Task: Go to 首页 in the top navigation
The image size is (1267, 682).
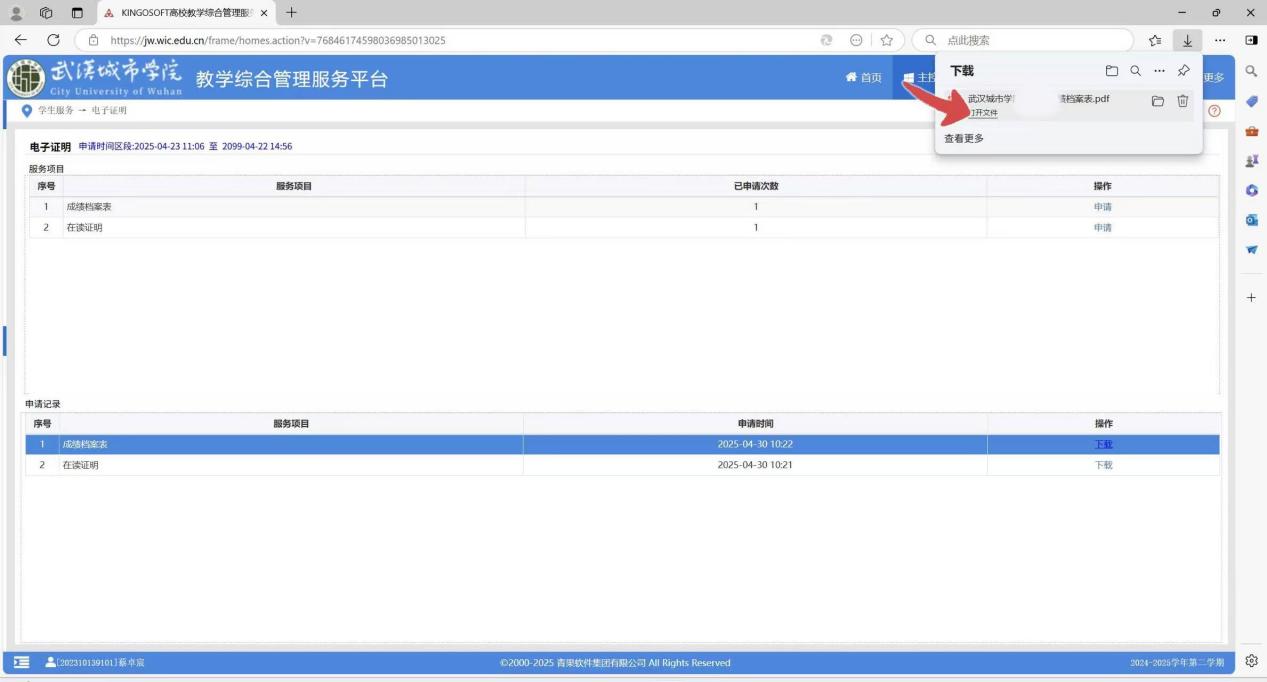Action: point(864,78)
